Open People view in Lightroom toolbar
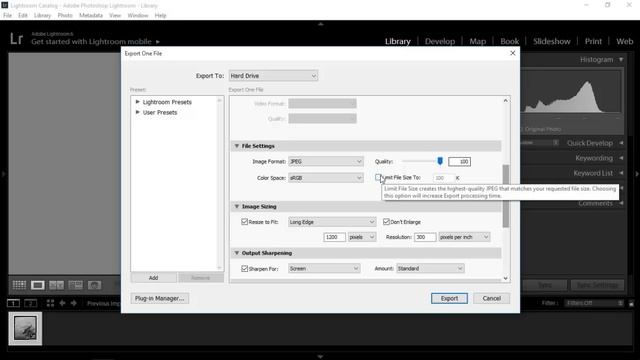Viewport: 640px width, 360px height. [x=94, y=285]
